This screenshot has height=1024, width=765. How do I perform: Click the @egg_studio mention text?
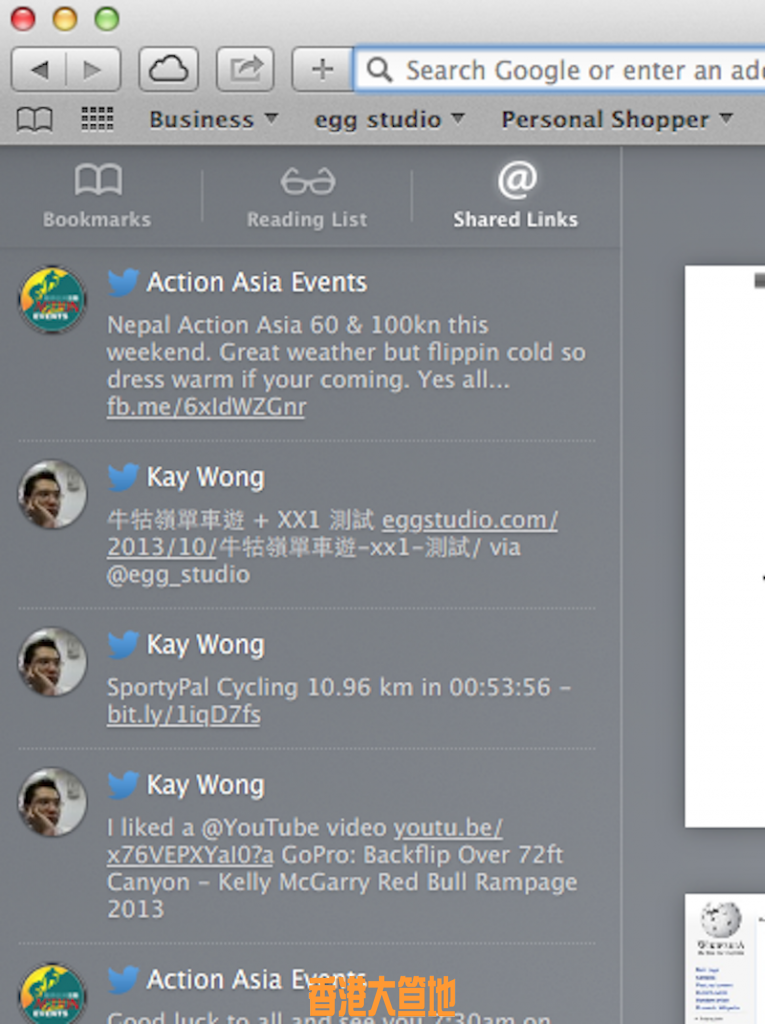coord(178,575)
